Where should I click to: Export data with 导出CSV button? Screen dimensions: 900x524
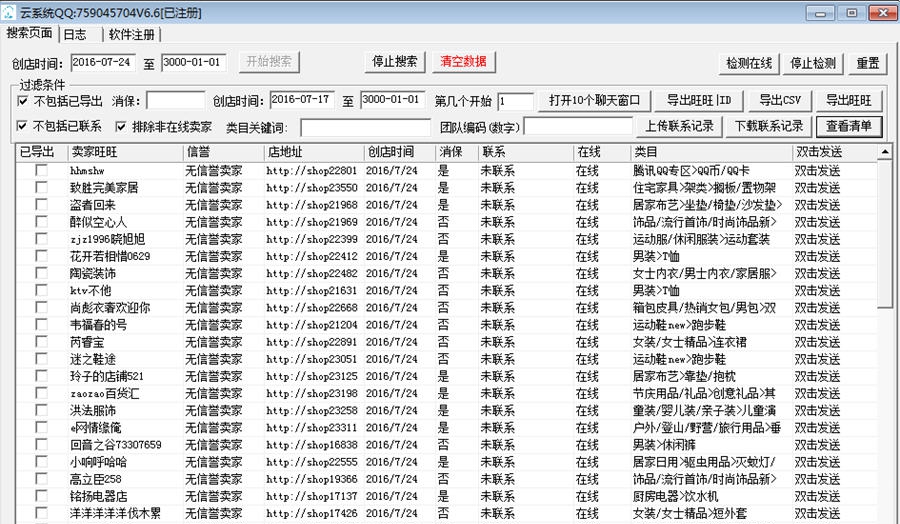point(779,100)
